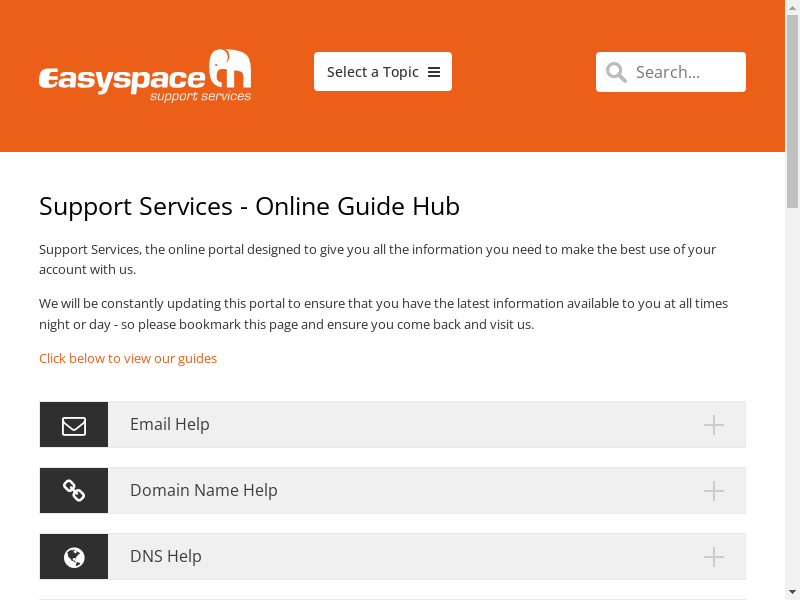Expand Email Help with plus icon
The height and width of the screenshot is (600, 800).
(713, 425)
